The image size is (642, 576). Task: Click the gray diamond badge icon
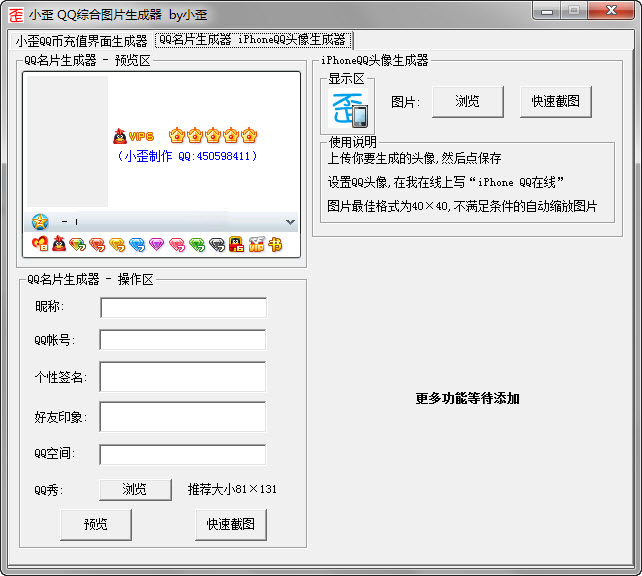217,245
